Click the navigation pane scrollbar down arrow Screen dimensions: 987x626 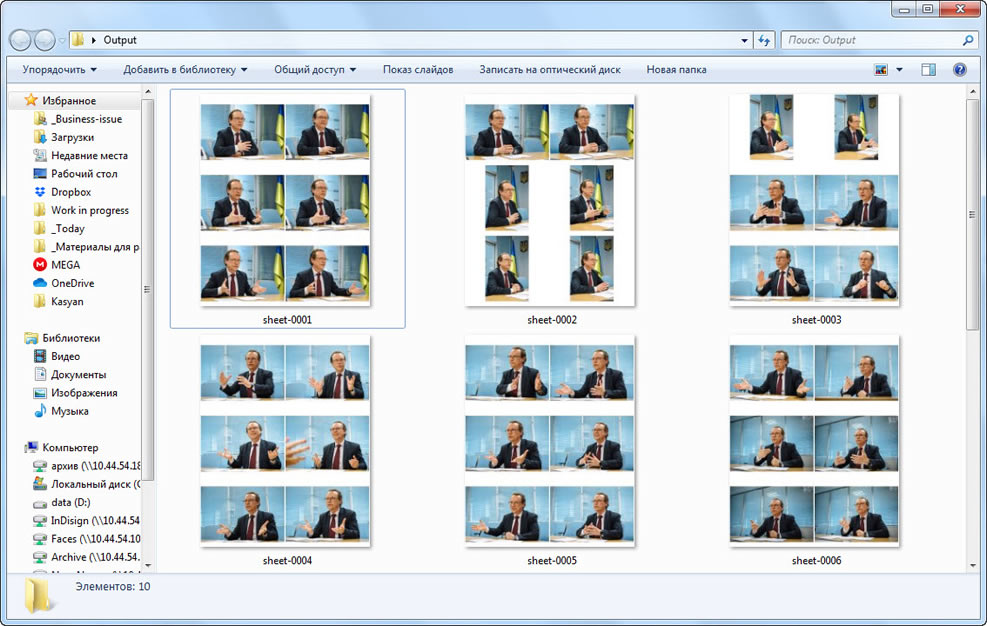[148, 566]
